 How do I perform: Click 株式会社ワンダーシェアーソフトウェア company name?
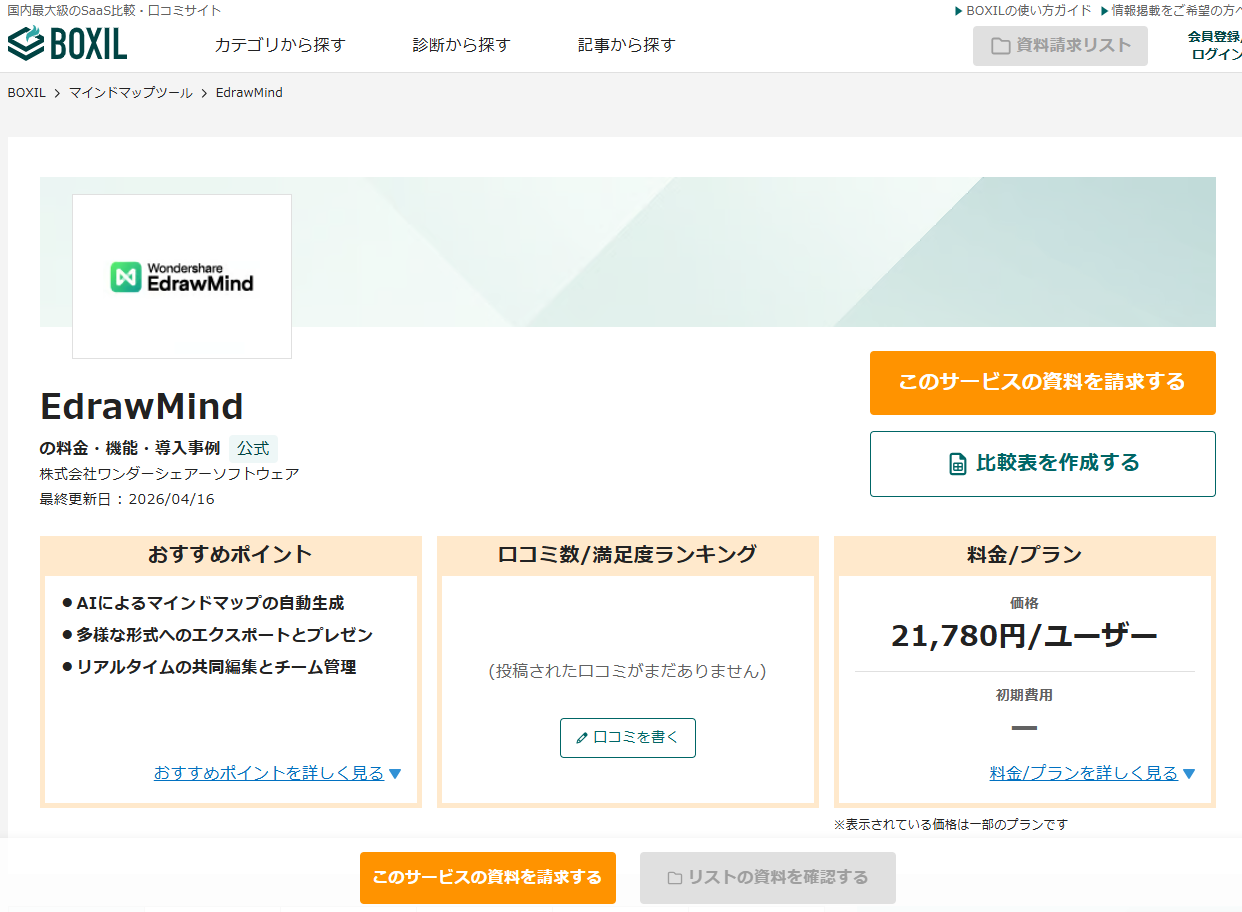click(x=169, y=474)
